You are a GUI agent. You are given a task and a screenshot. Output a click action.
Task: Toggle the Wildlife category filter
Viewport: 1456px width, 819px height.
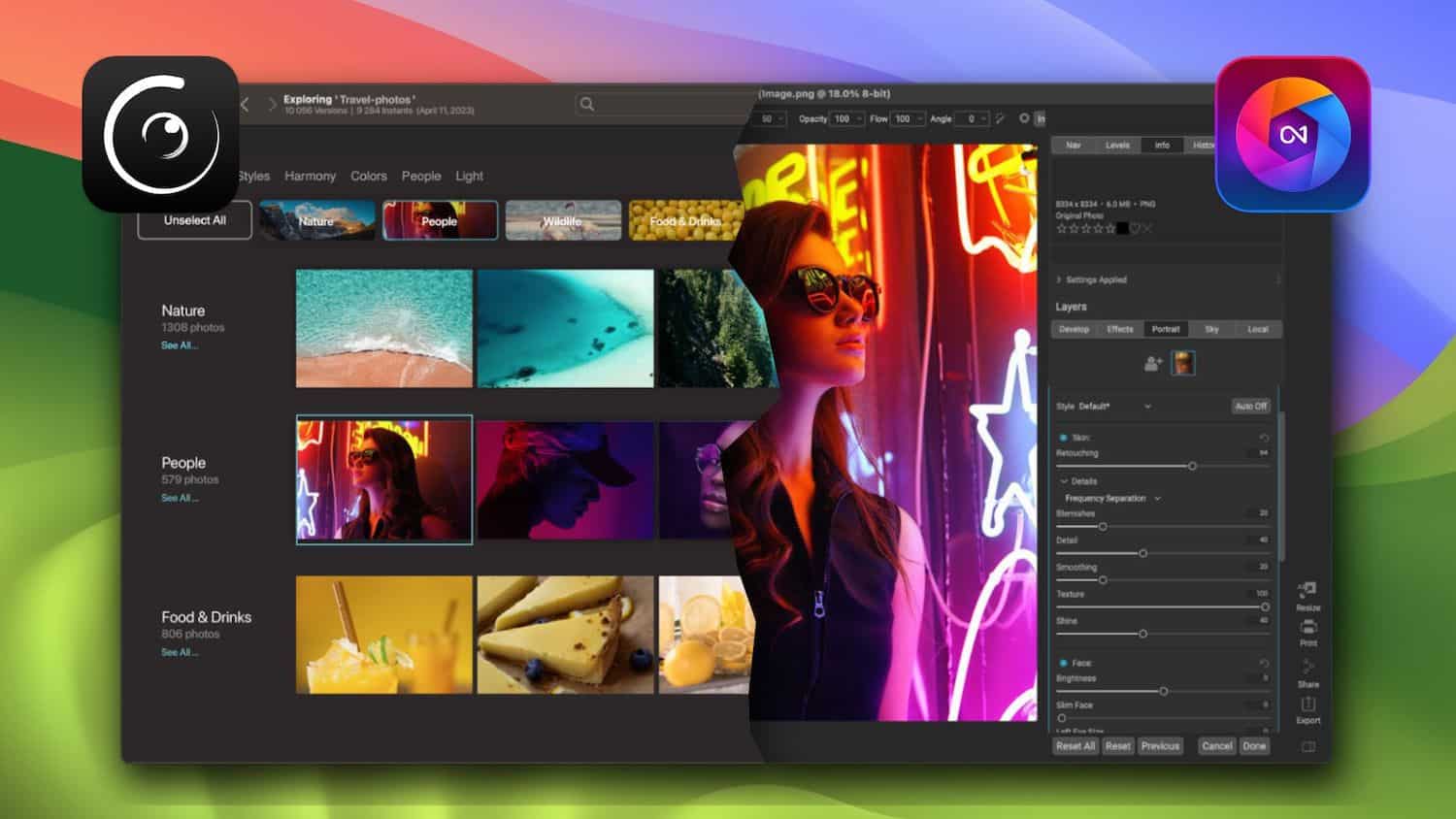(563, 220)
